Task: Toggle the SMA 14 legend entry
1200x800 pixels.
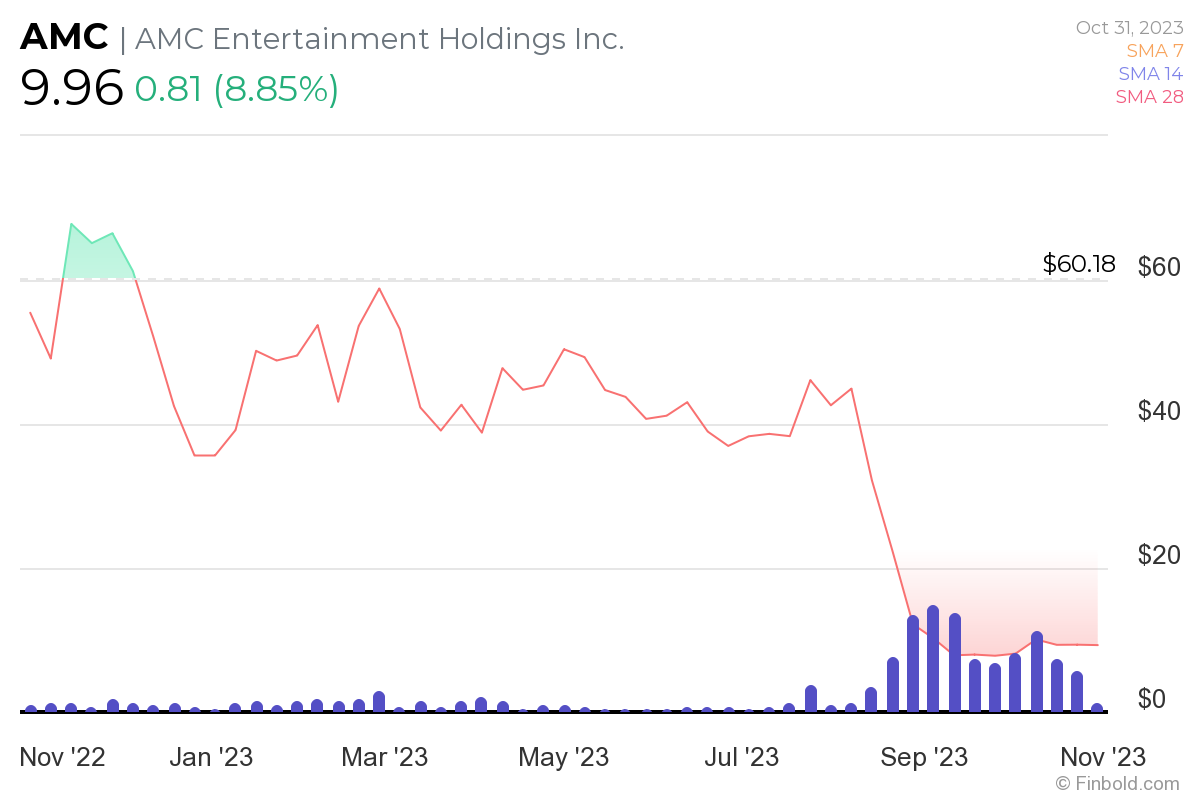Action: point(1150,73)
